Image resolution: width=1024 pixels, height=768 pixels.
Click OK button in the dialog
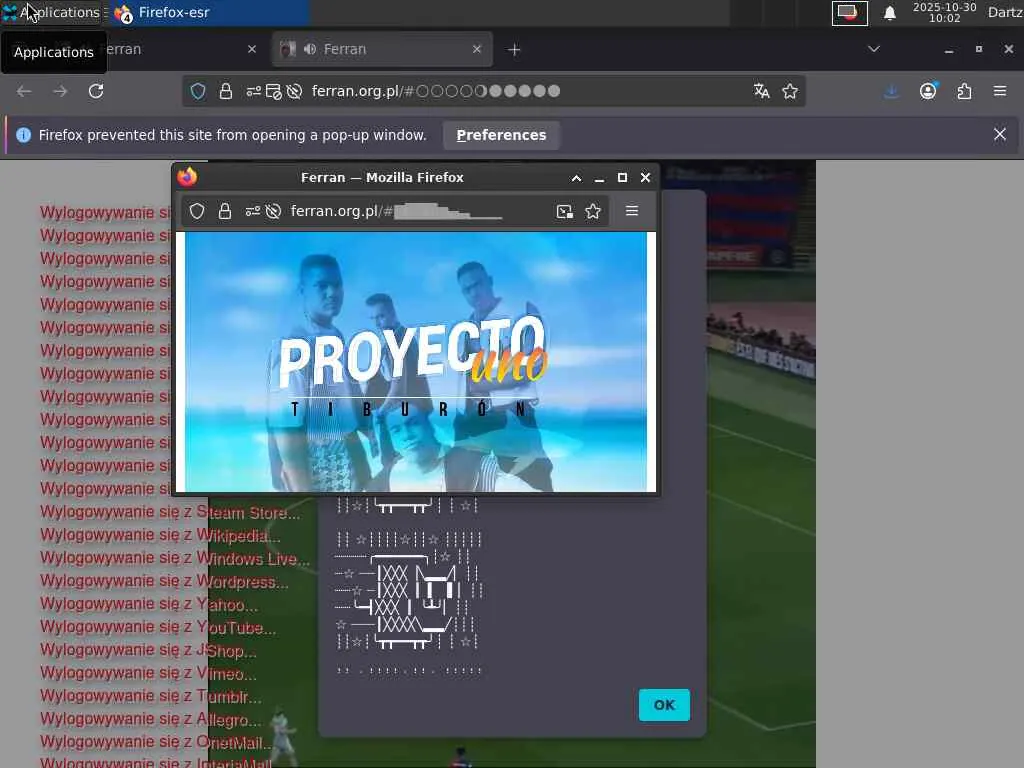pos(664,705)
